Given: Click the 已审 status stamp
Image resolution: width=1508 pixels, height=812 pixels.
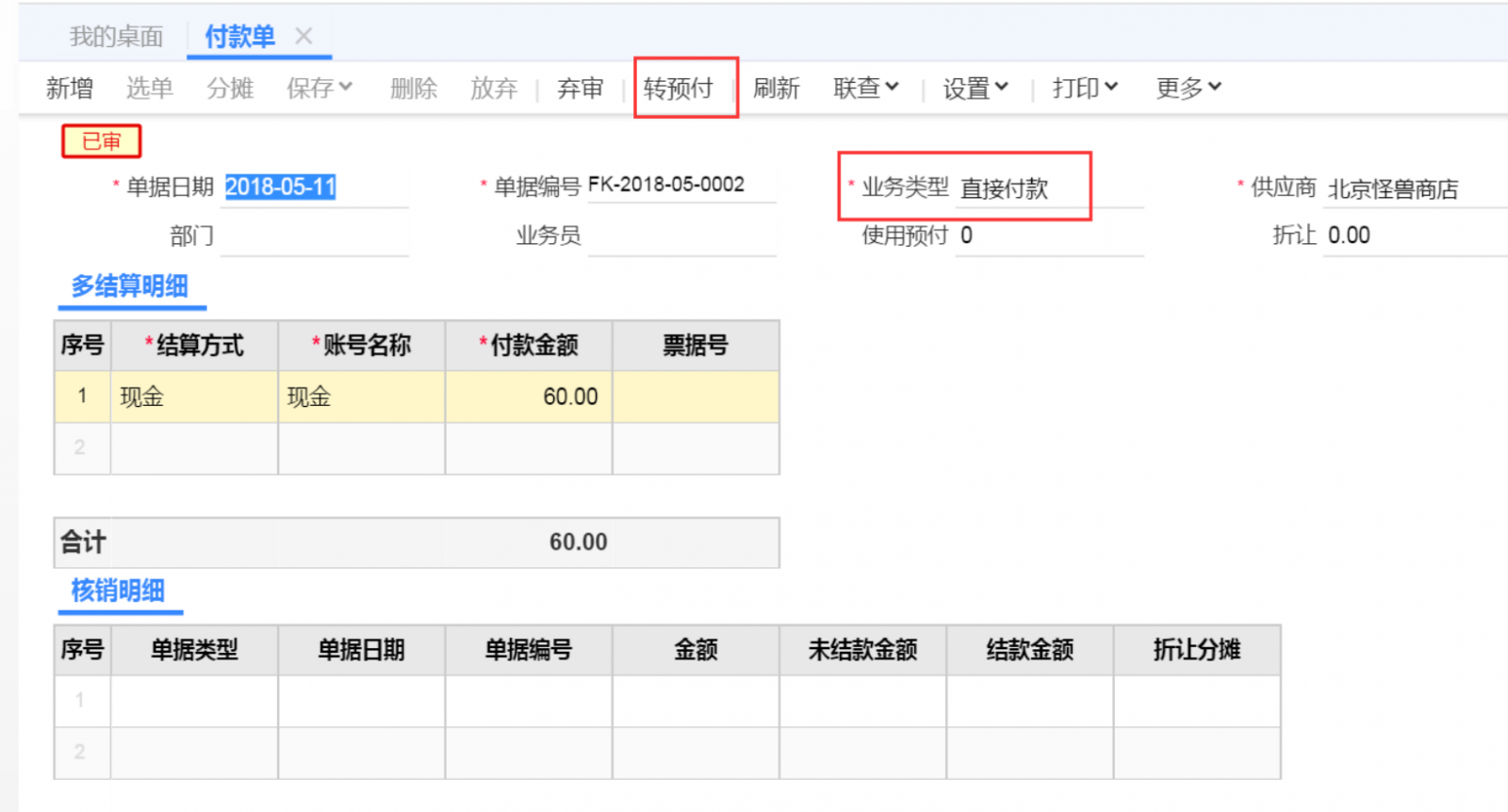Looking at the screenshot, I should [102, 141].
